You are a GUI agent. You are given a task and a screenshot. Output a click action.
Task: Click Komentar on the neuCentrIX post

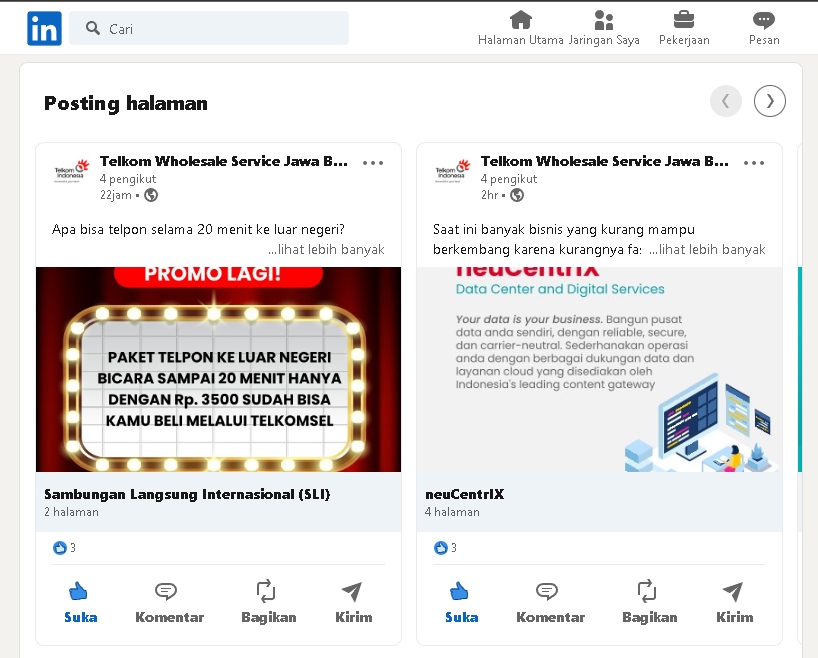click(x=550, y=603)
